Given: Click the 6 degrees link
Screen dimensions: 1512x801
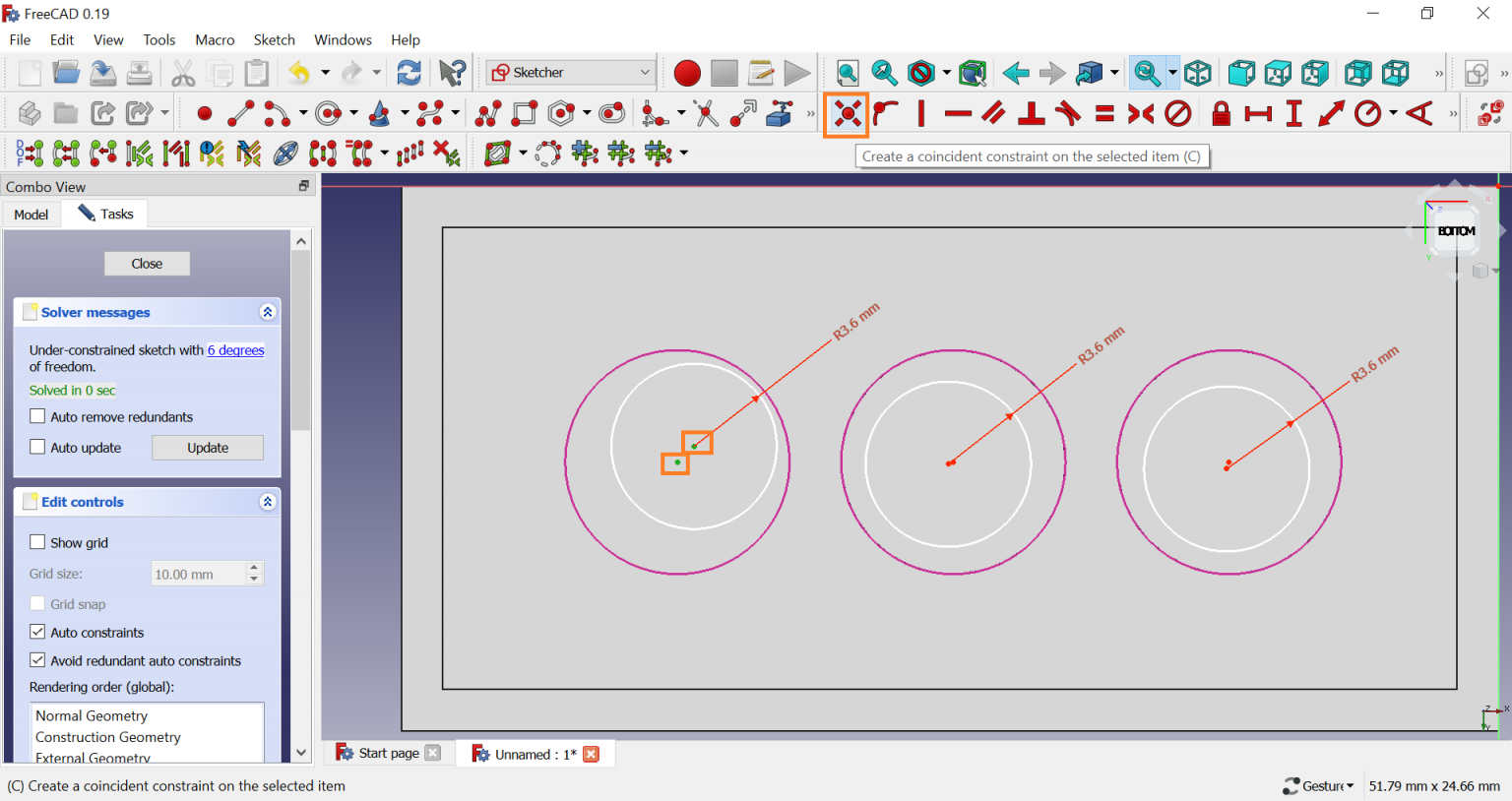Looking at the screenshot, I should point(235,350).
